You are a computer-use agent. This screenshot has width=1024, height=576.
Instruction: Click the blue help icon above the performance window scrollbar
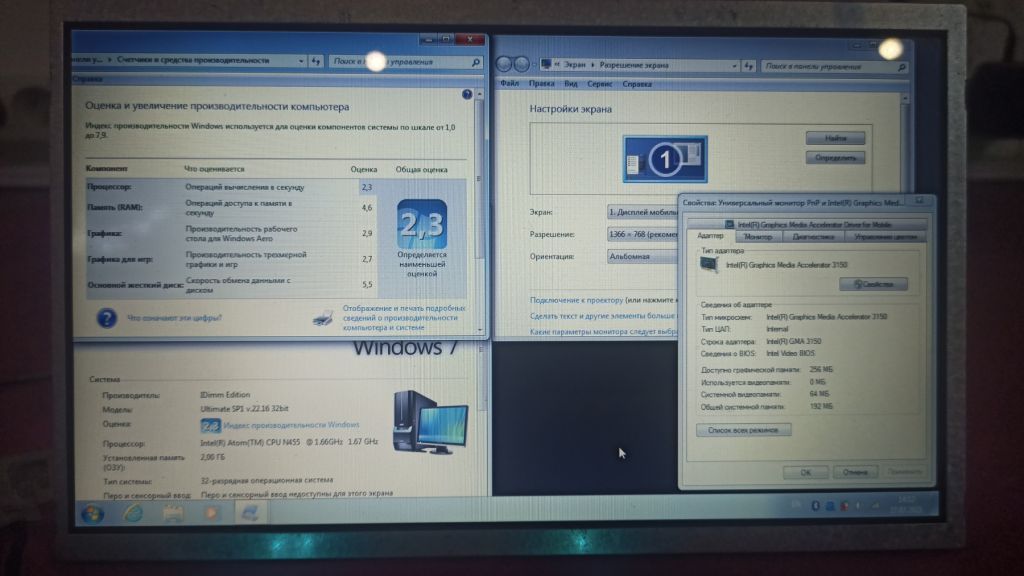[467, 95]
